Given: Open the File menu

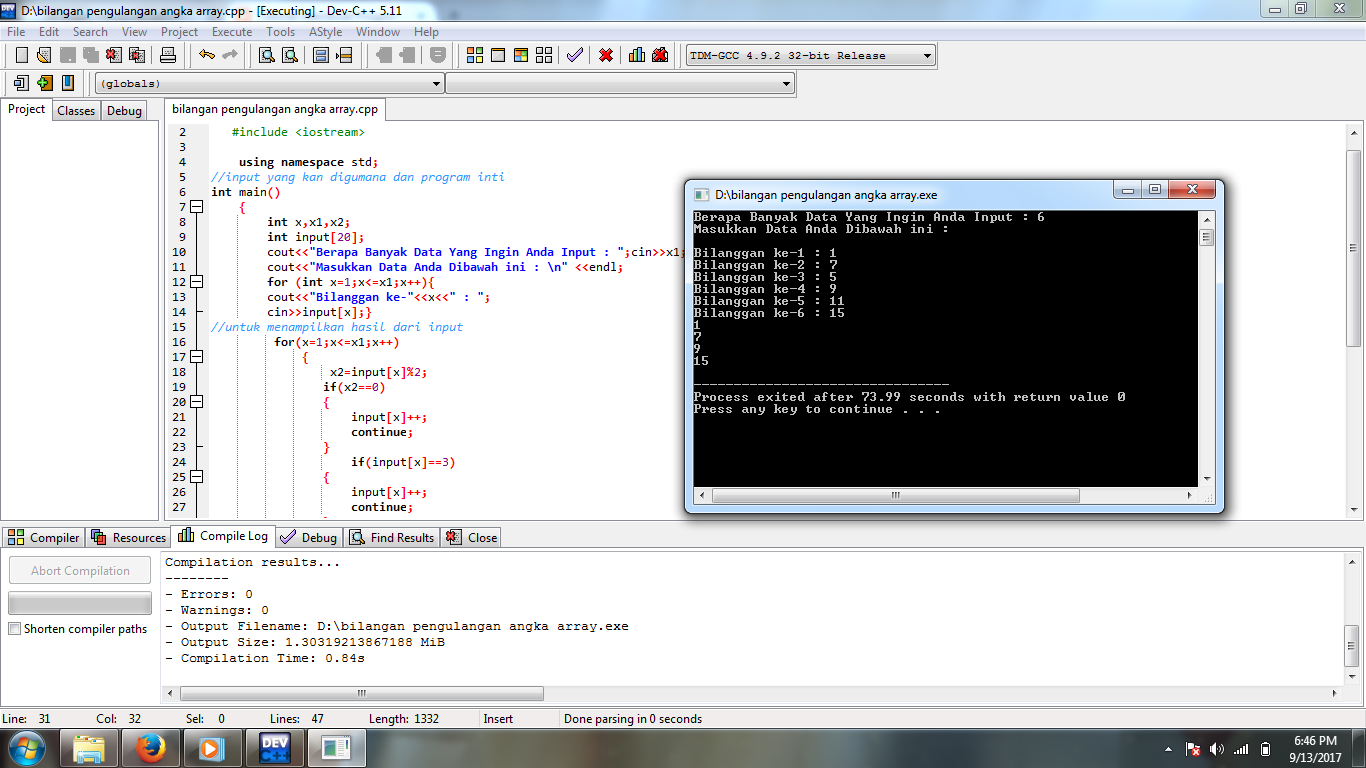Looking at the screenshot, I should coord(16,32).
